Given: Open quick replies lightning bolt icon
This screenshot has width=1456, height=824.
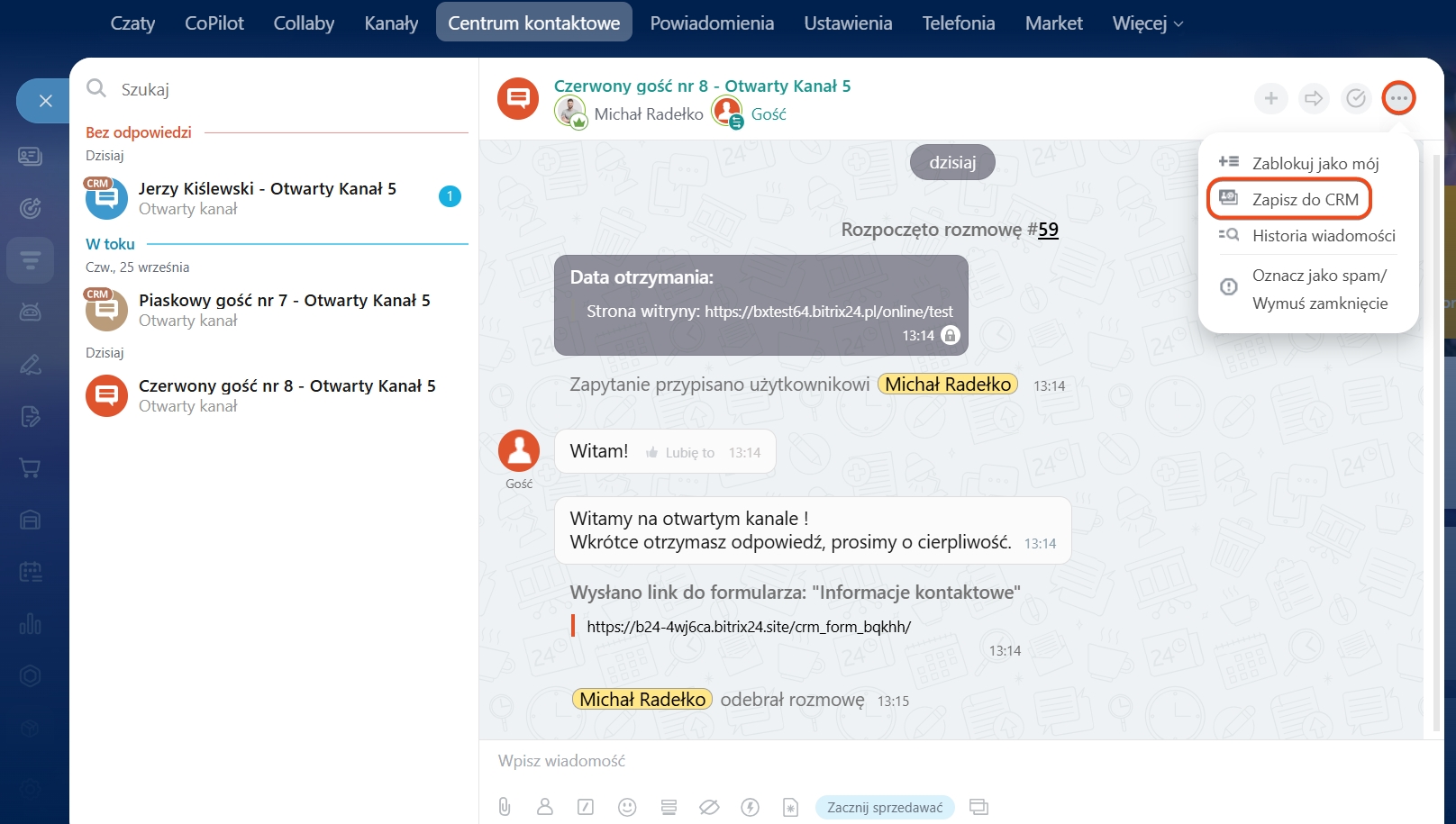Looking at the screenshot, I should pyautogui.click(x=750, y=807).
